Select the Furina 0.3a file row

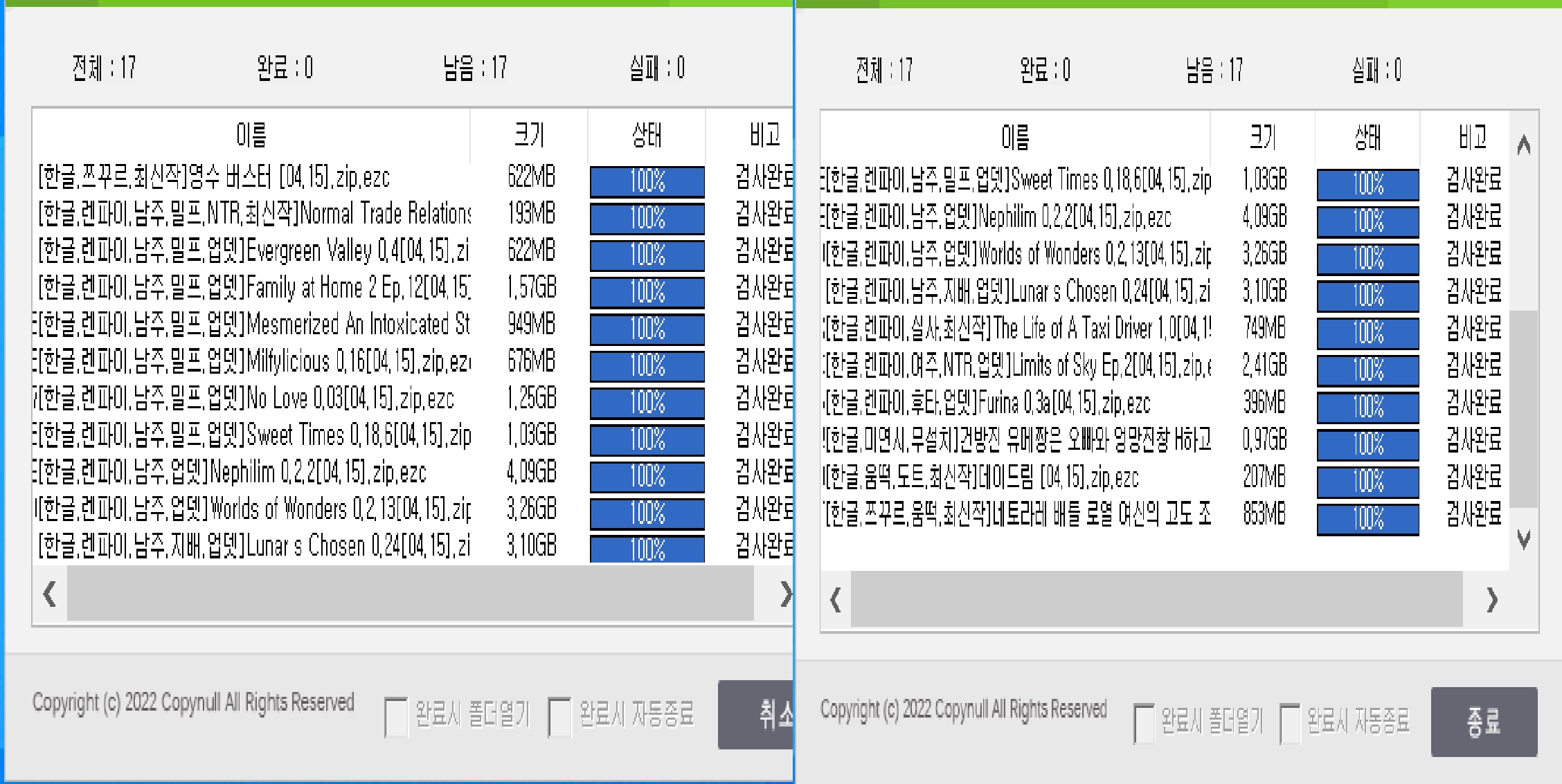point(987,403)
